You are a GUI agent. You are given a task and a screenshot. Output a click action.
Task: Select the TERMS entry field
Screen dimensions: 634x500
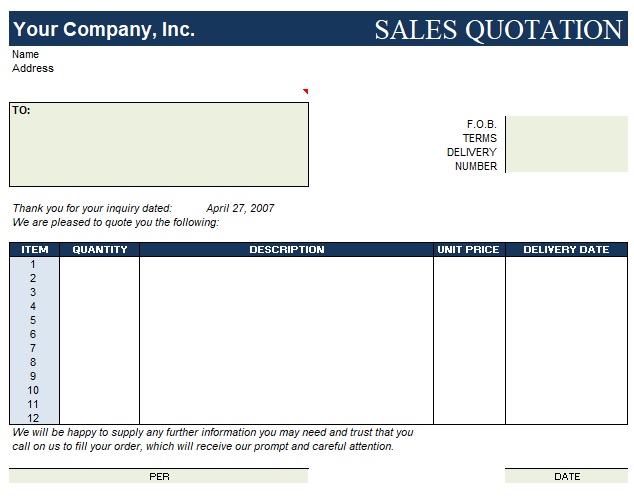click(566, 138)
